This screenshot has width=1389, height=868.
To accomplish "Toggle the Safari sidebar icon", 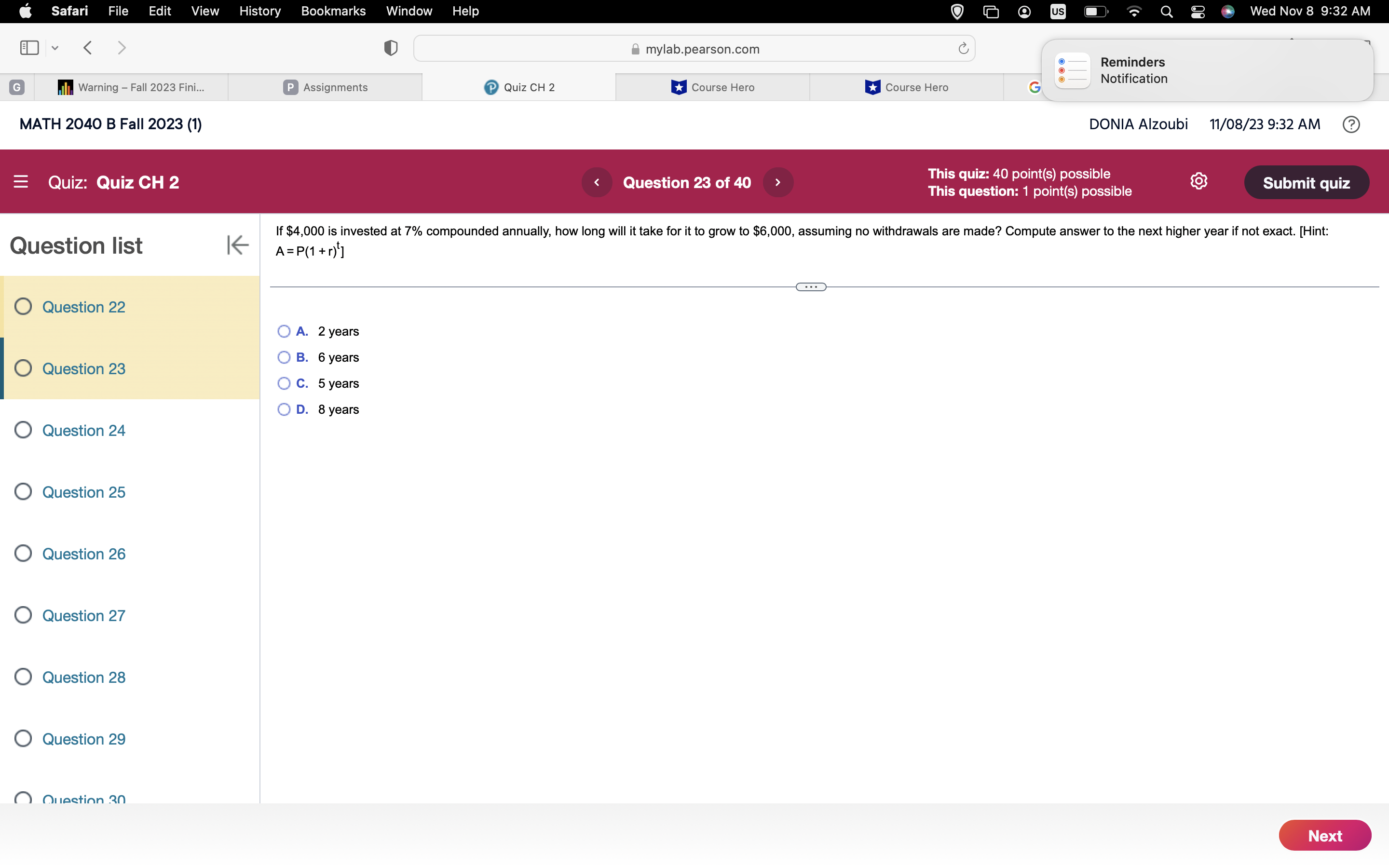I will tap(29, 48).
